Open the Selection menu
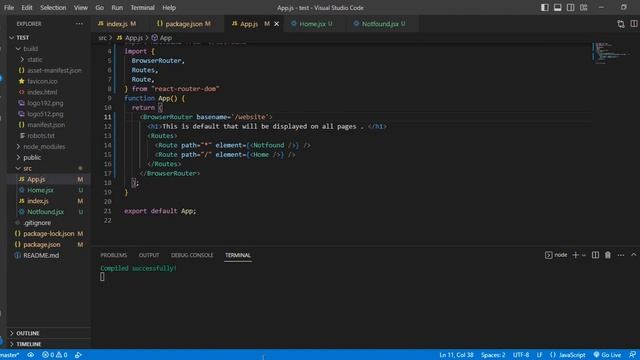Image resolution: width=640 pixels, height=360 pixels. 53,8
